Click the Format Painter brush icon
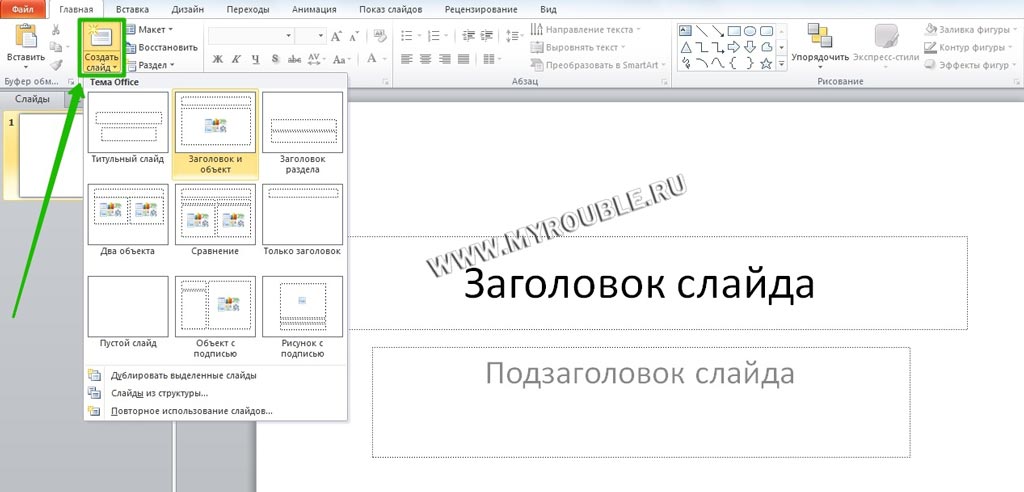 click(57, 65)
